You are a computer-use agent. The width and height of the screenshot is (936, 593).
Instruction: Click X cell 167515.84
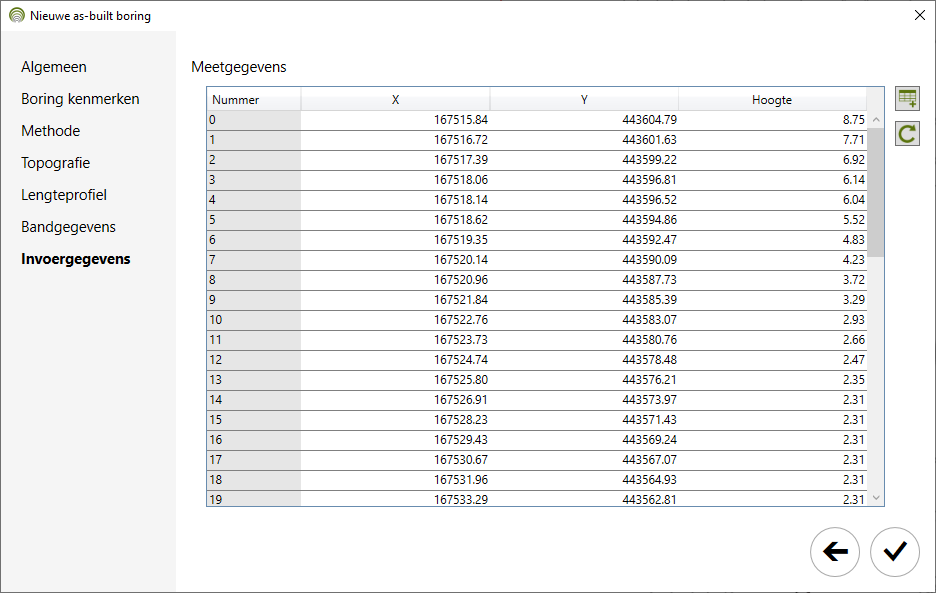395,120
